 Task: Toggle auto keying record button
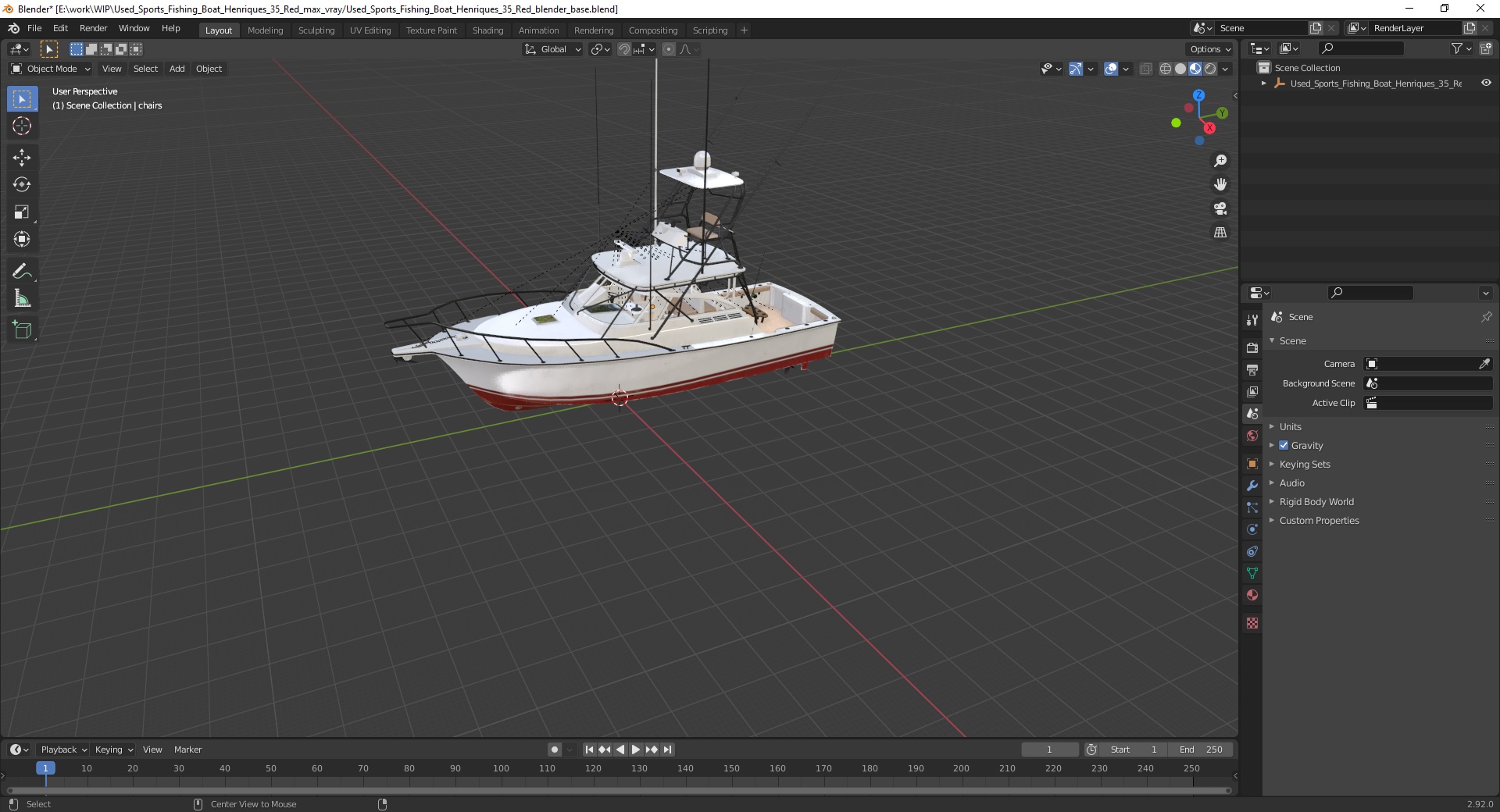pos(555,750)
